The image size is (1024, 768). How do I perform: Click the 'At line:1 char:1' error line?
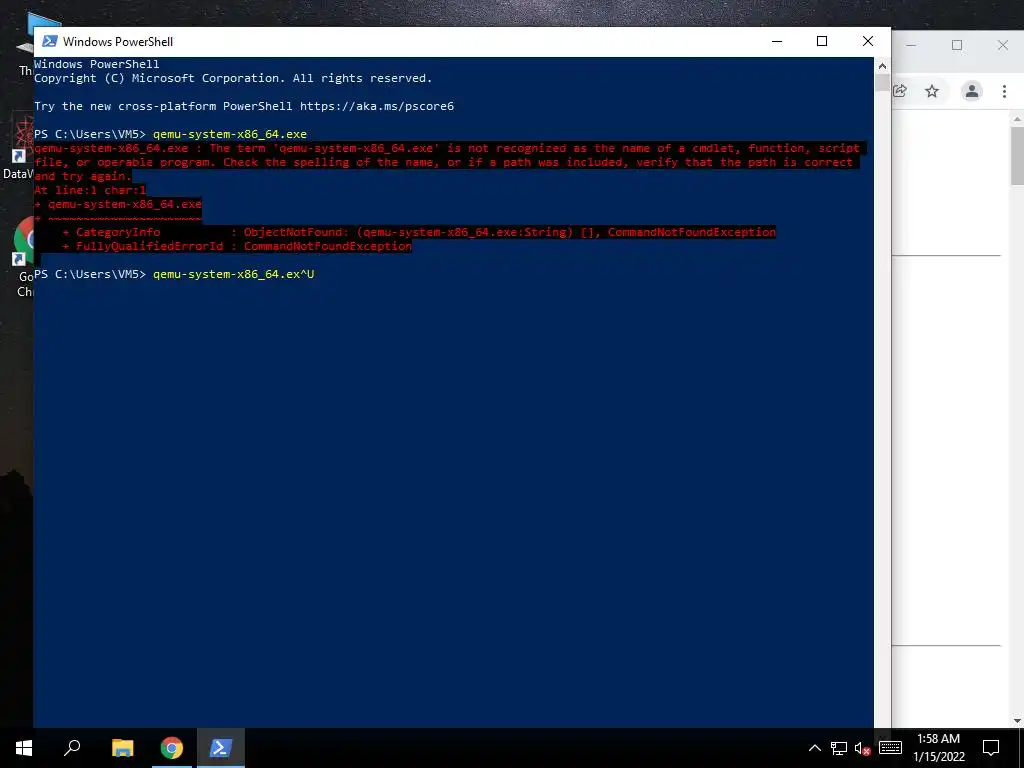pyautogui.click(x=90, y=190)
